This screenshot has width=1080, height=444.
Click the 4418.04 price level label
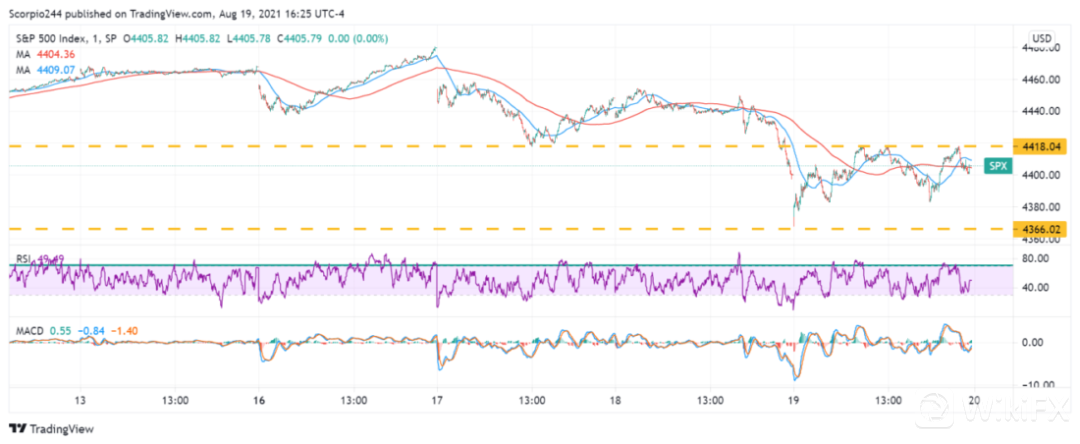click(1044, 146)
